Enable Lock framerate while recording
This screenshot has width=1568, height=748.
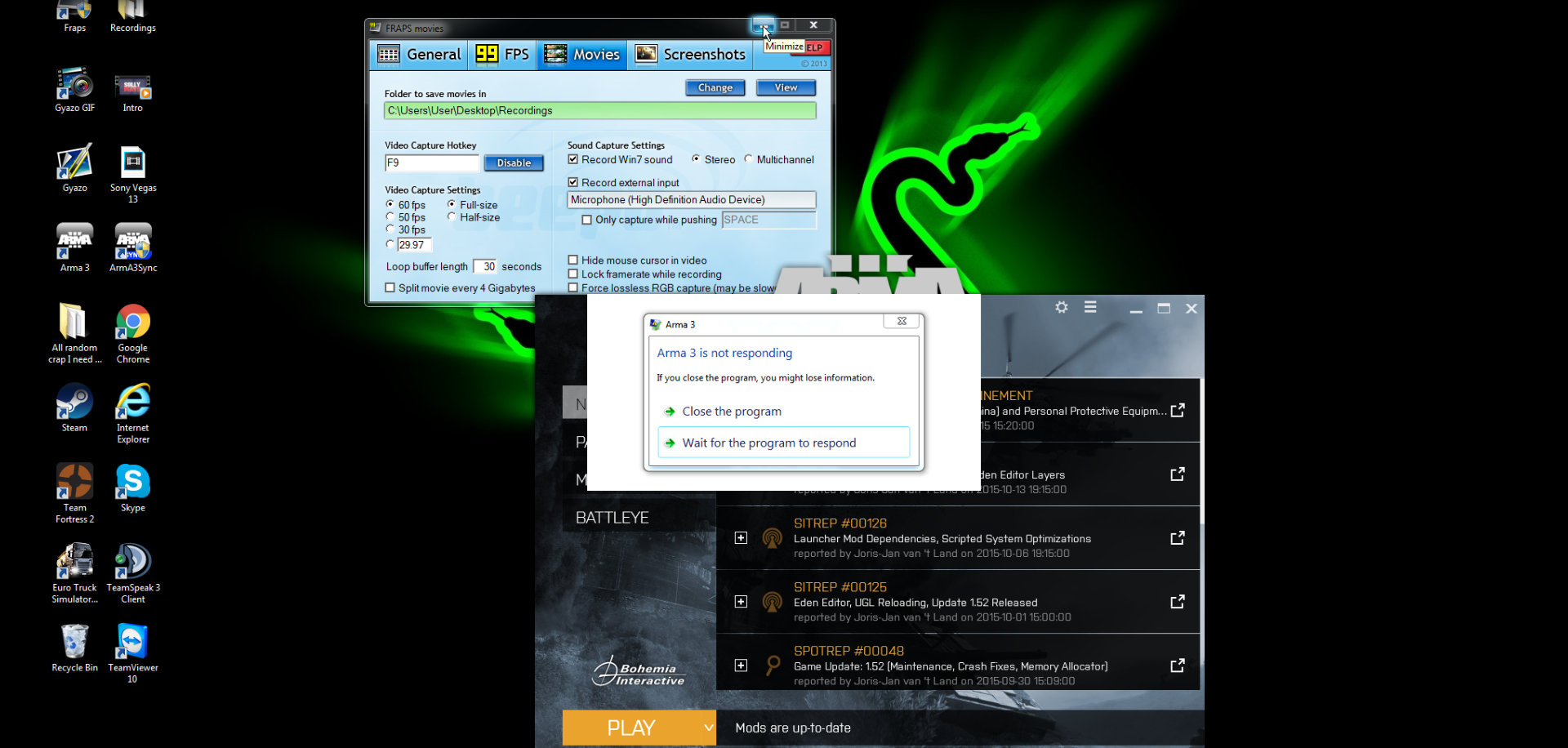(573, 274)
